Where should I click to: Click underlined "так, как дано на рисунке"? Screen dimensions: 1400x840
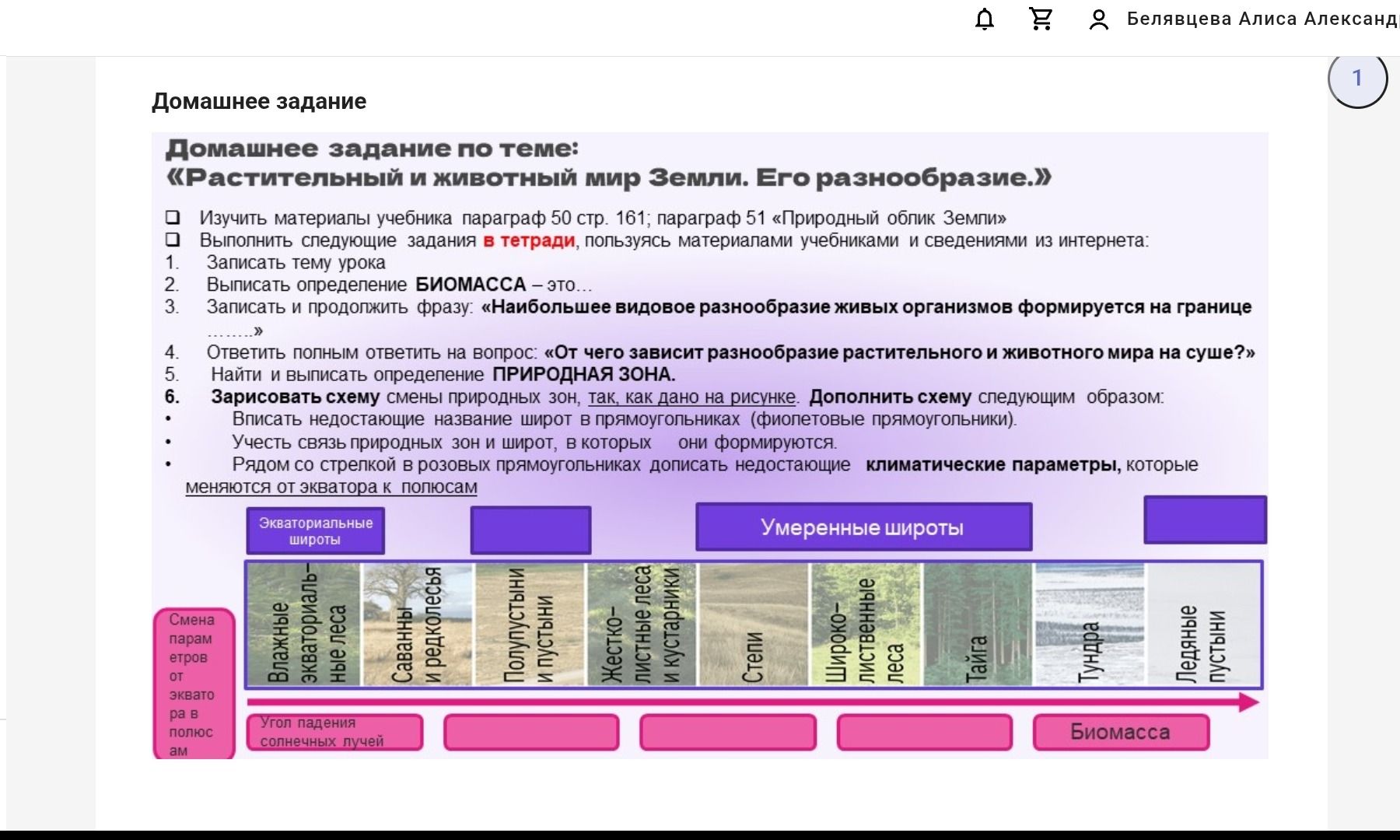tap(692, 397)
